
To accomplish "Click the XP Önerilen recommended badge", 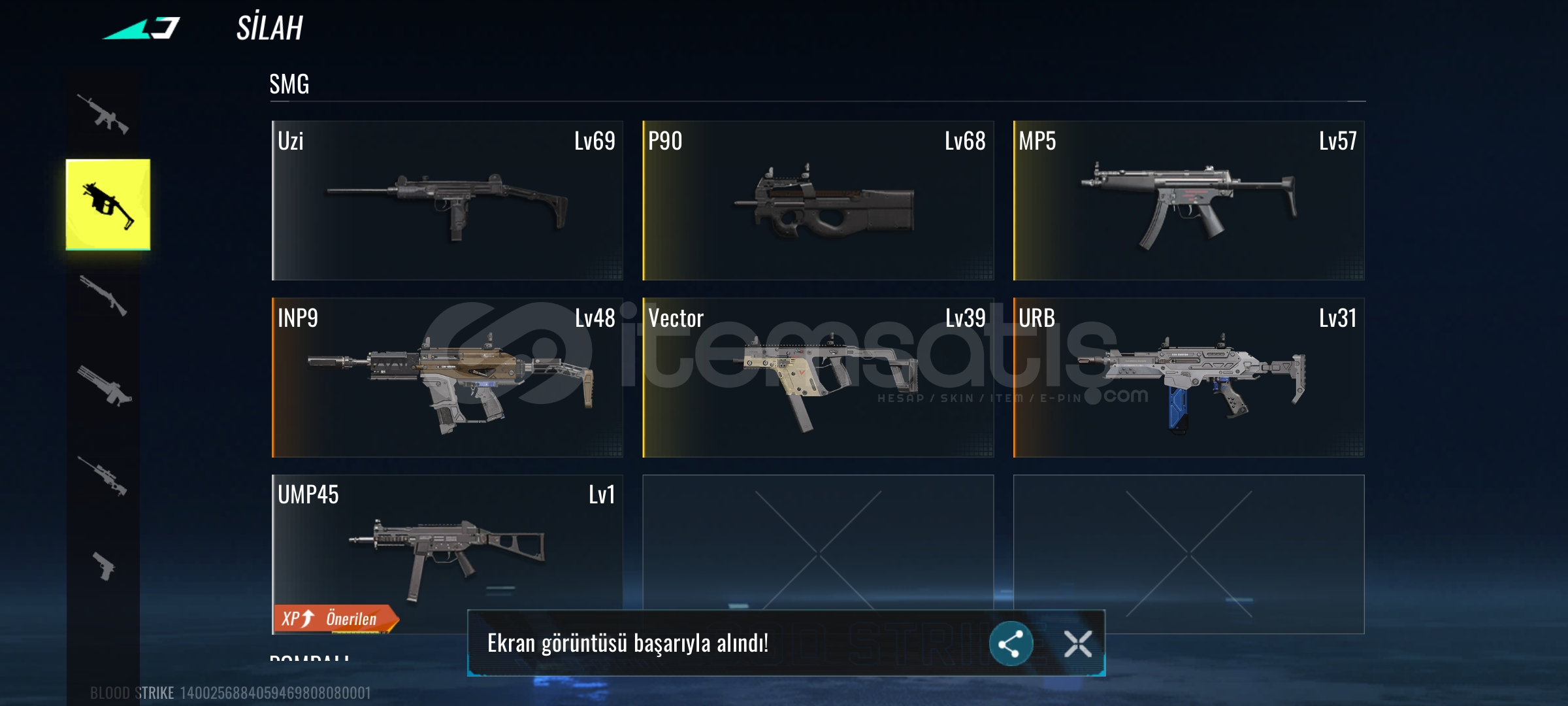I will coord(335,618).
